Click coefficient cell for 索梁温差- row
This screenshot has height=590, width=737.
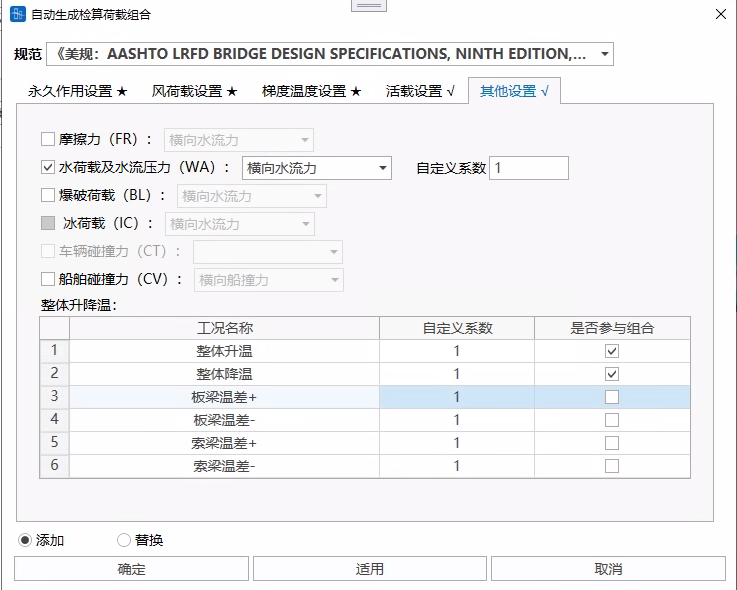(x=456, y=466)
